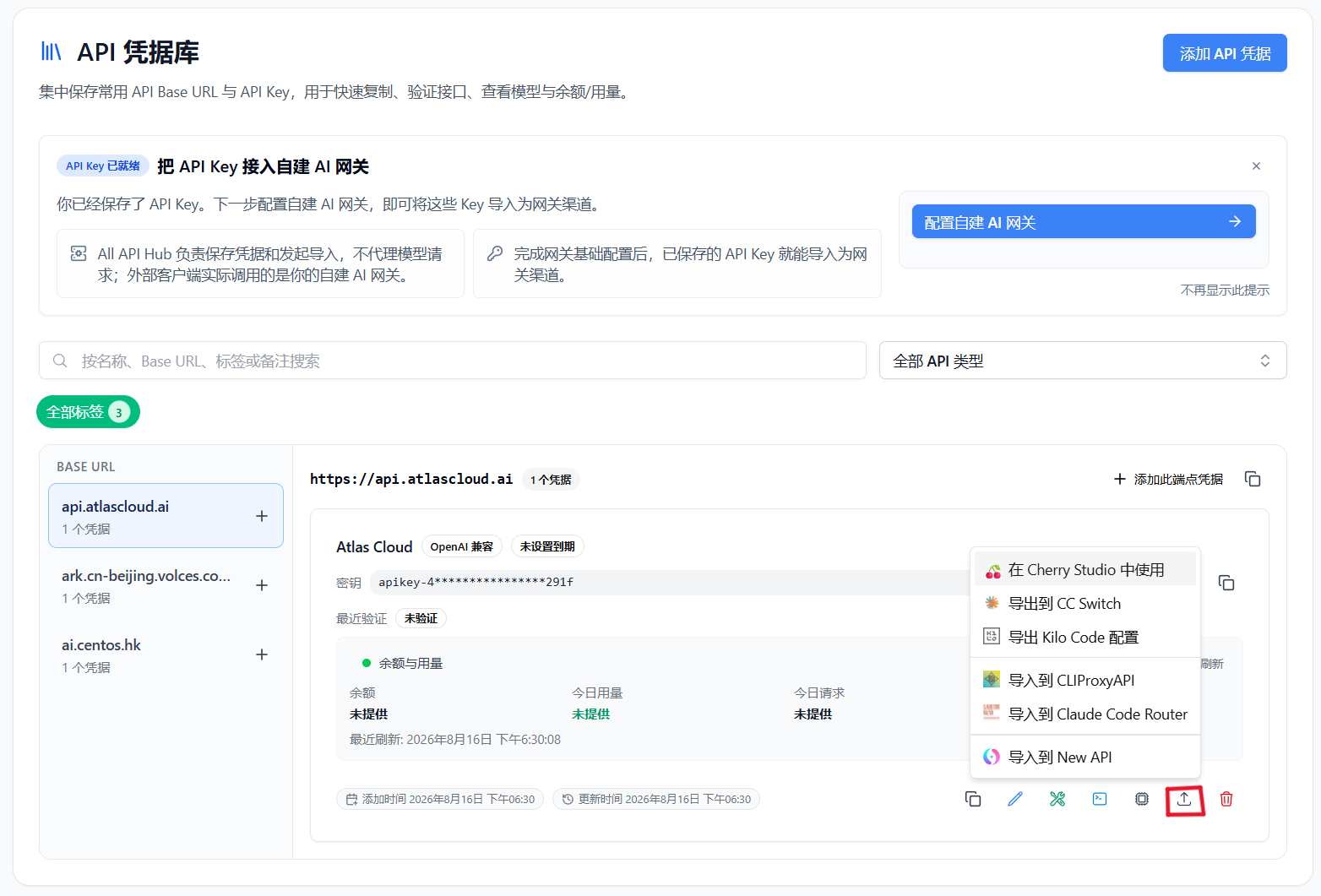The height and width of the screenshot is (896, 1321).
Task: Delete the Atlas Cloud credential via trash icon
Action: [1226, 799]
